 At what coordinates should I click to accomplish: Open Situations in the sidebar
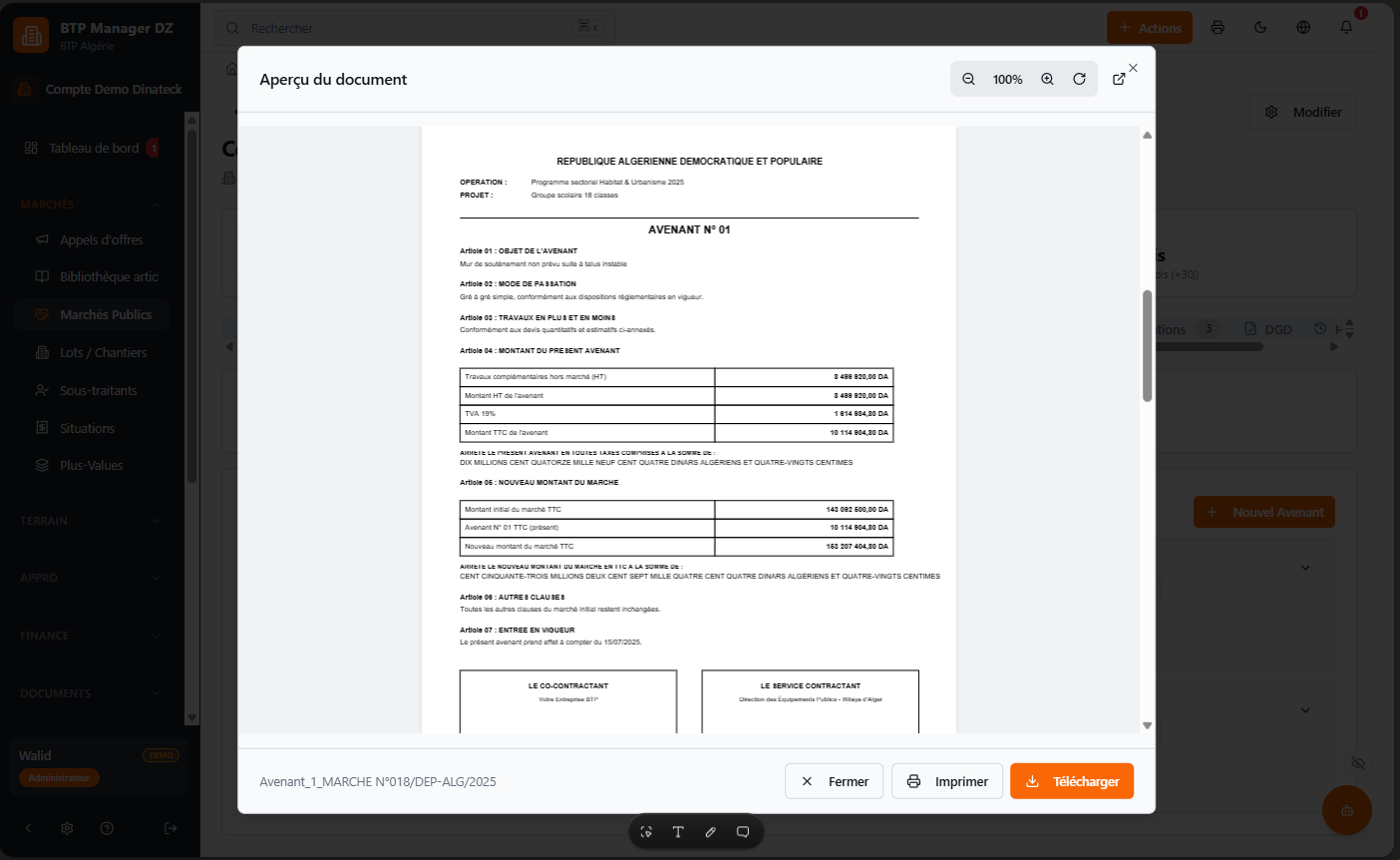click(x=92, y=428)
